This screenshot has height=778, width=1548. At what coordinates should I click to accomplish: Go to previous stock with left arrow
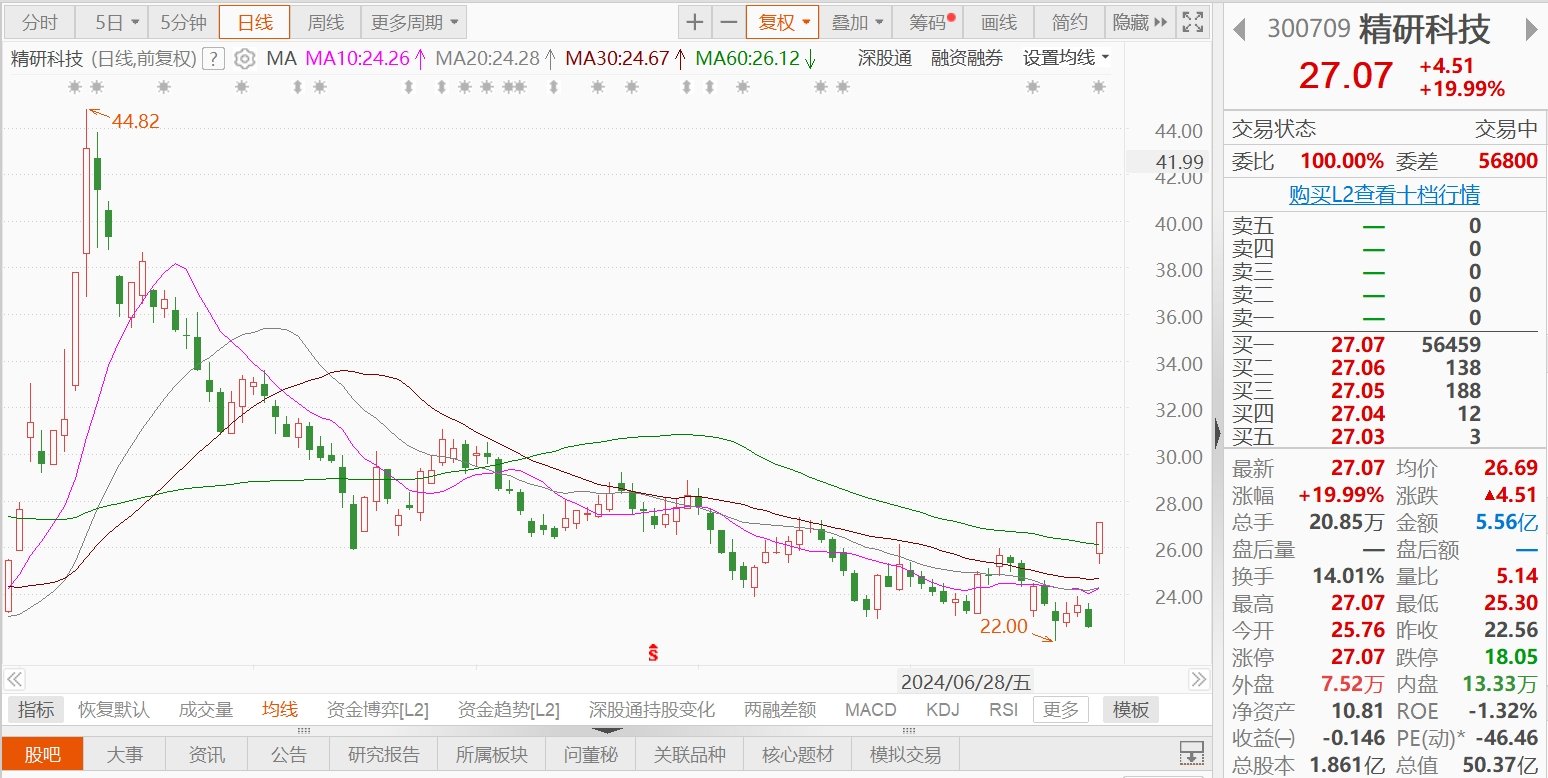(1240, 30)
